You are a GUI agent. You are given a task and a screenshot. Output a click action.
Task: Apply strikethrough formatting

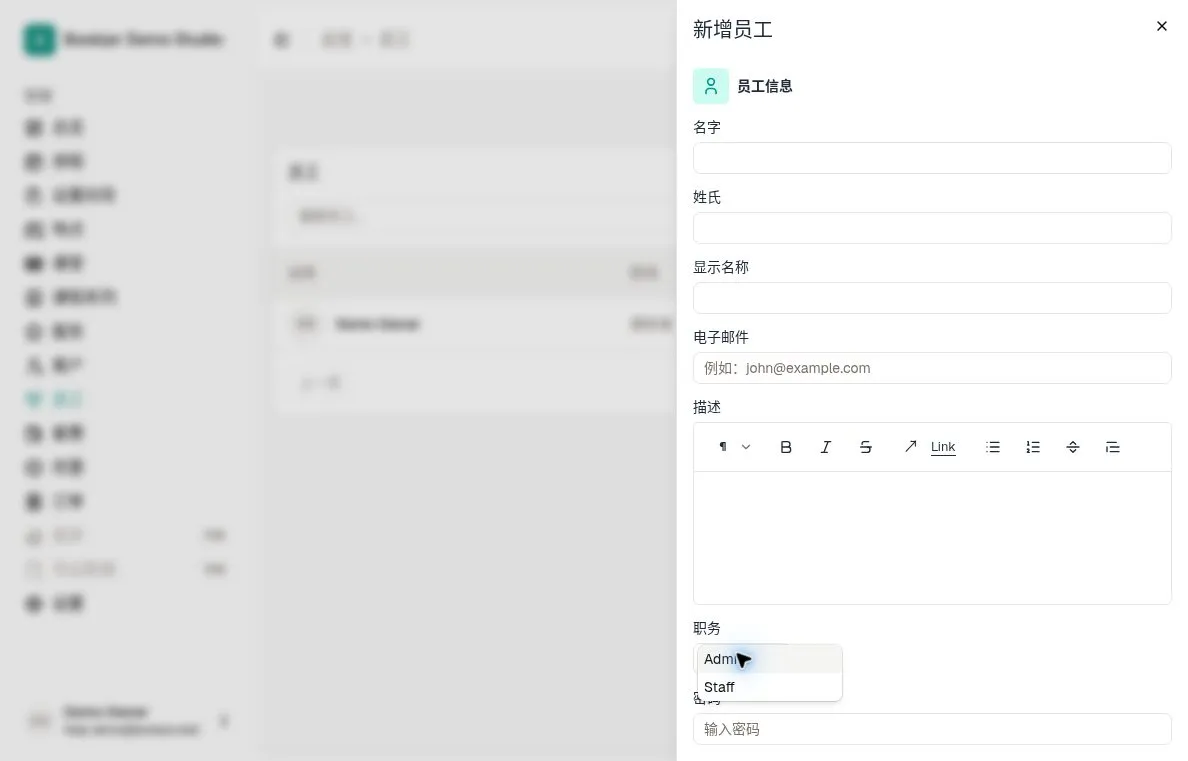click(x=865, y=447)
